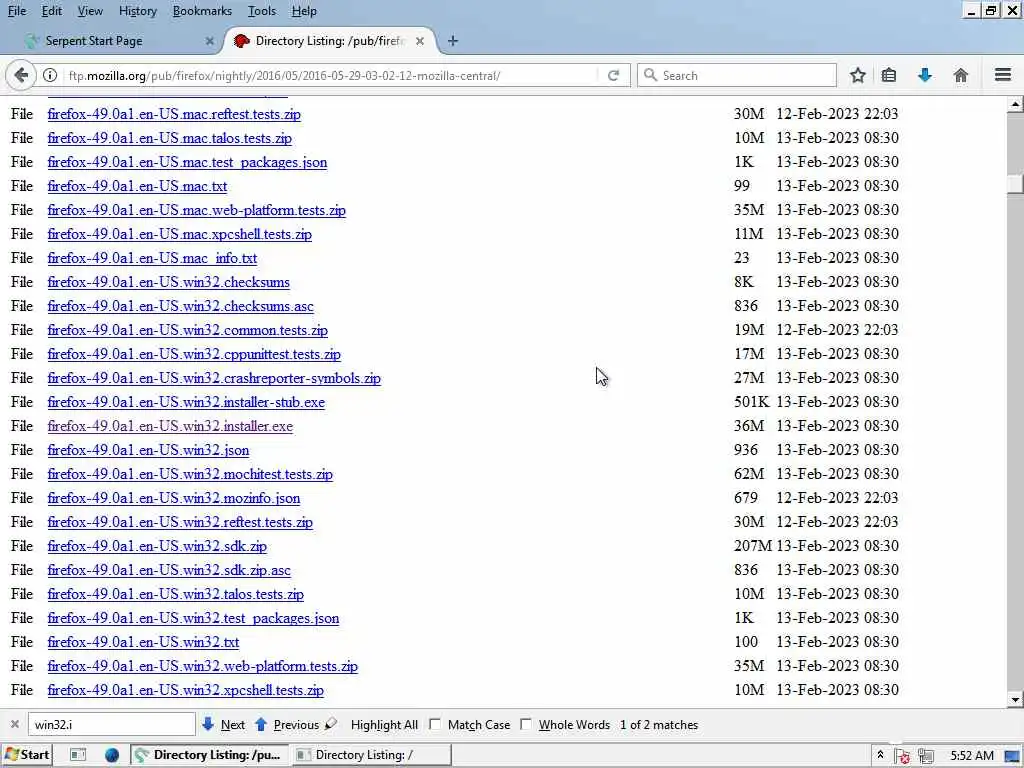
Task: Close the find bar
Action: [14, 724]
